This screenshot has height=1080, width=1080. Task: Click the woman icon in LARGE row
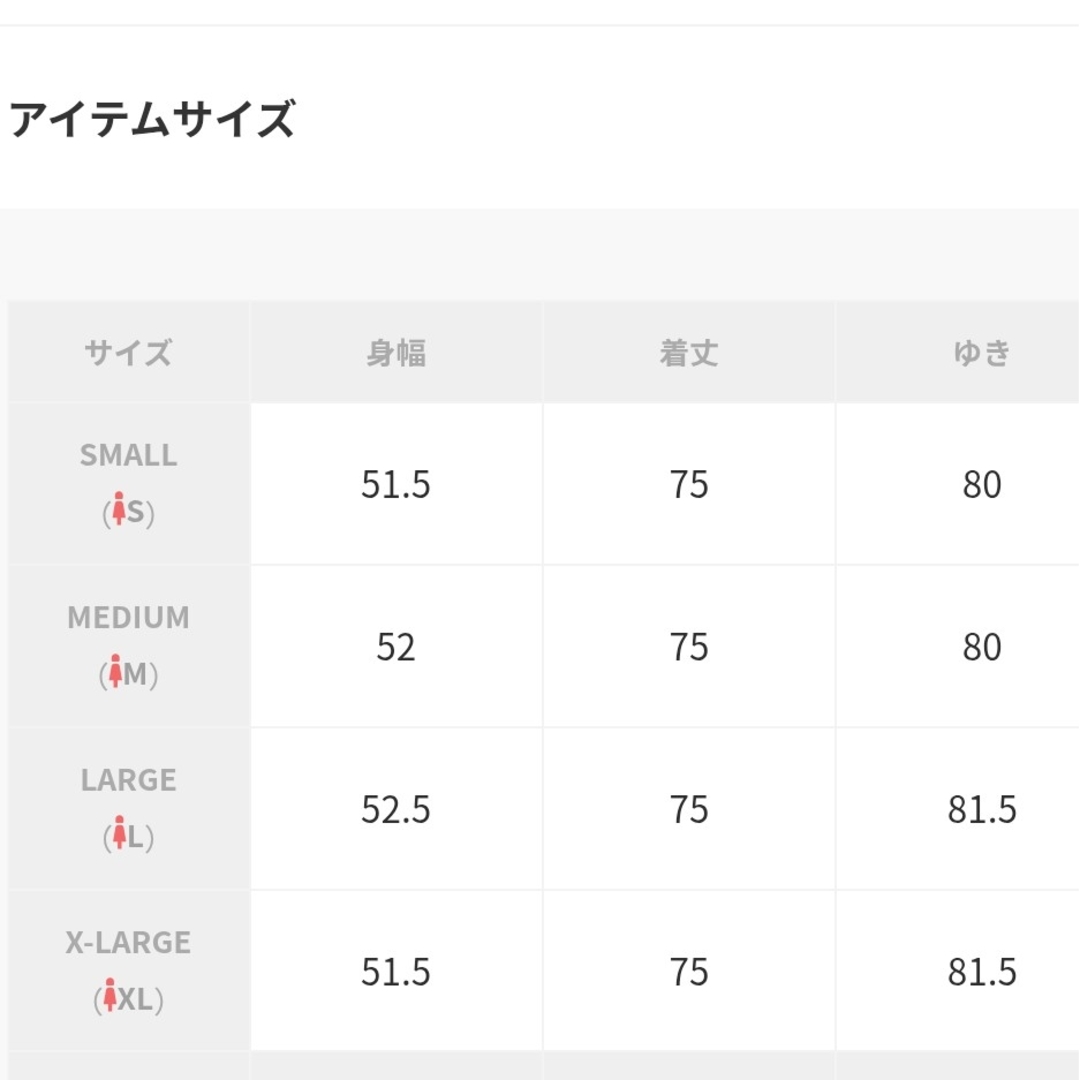pyautogui.click(x=119, y=833)
